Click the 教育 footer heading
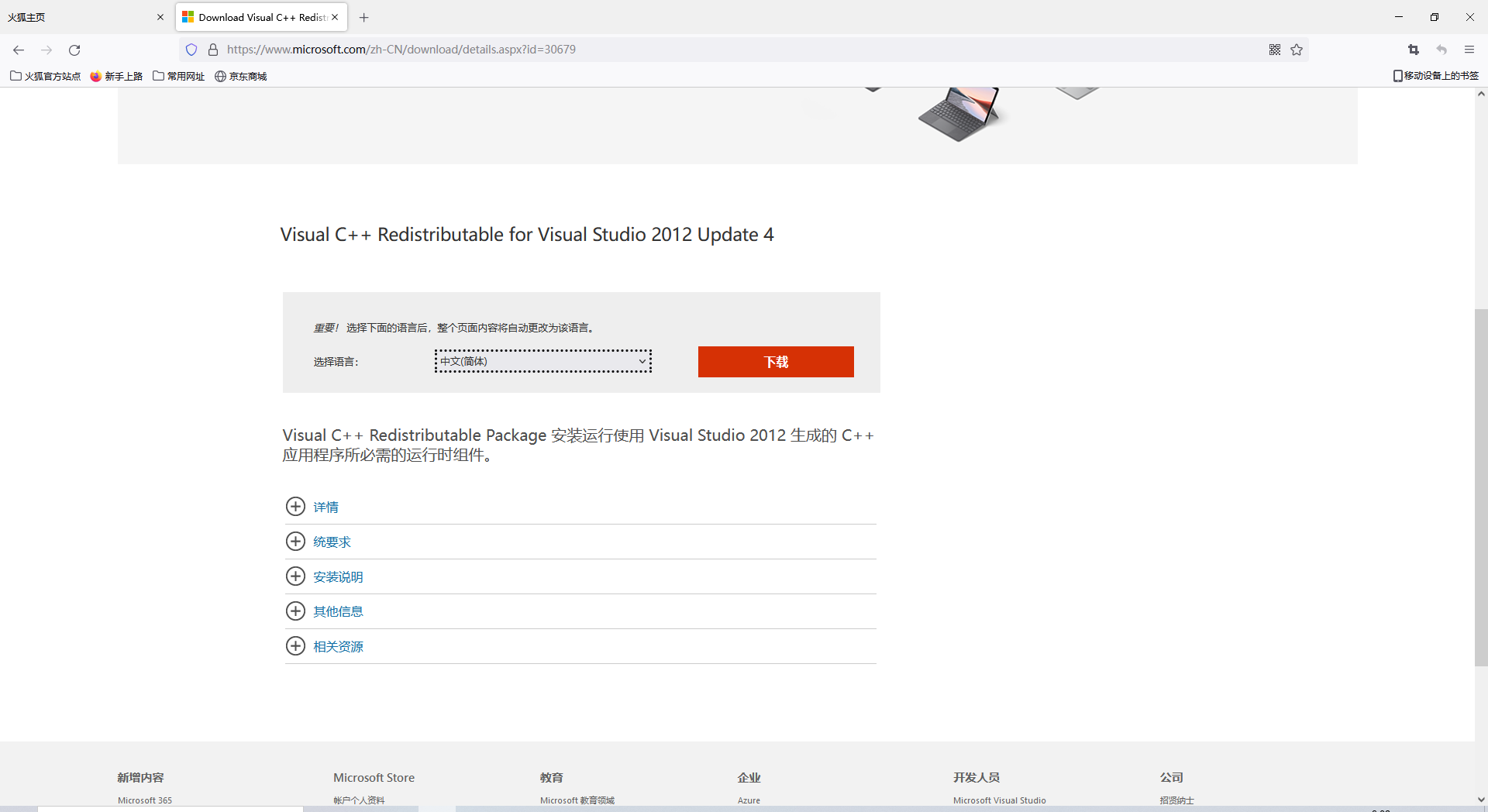 click(x=552, y=777)
